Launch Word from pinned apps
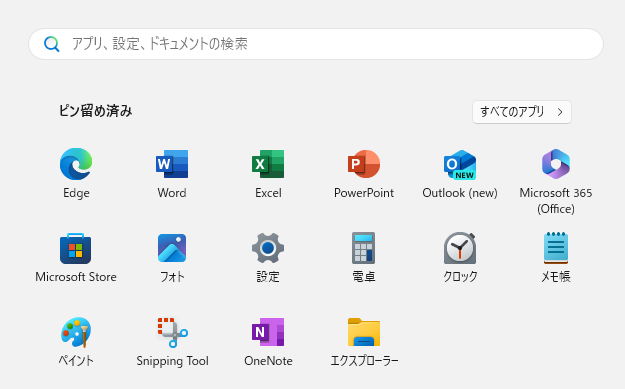 (x=172, y=164)
